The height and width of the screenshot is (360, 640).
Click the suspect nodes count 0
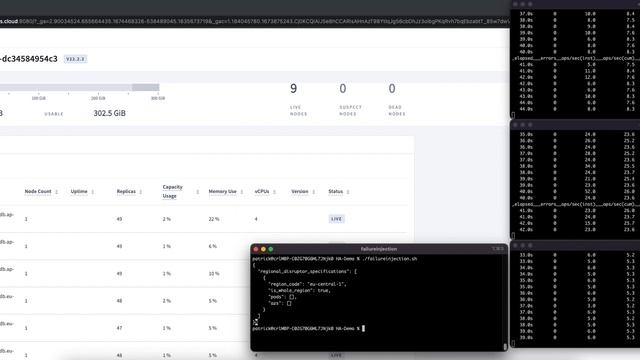(x=343, y=89)
